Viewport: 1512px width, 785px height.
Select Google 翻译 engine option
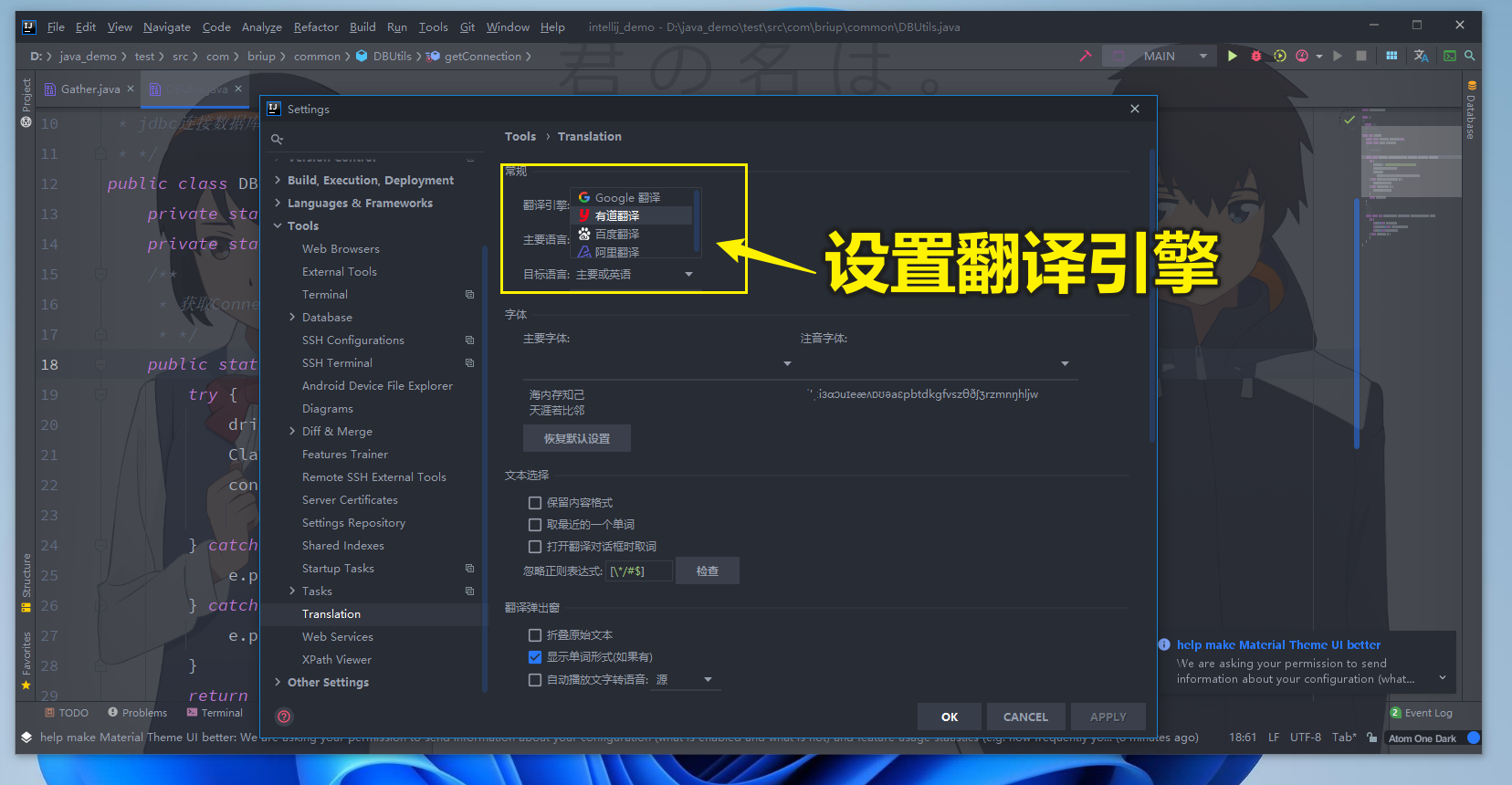[631, 198]
